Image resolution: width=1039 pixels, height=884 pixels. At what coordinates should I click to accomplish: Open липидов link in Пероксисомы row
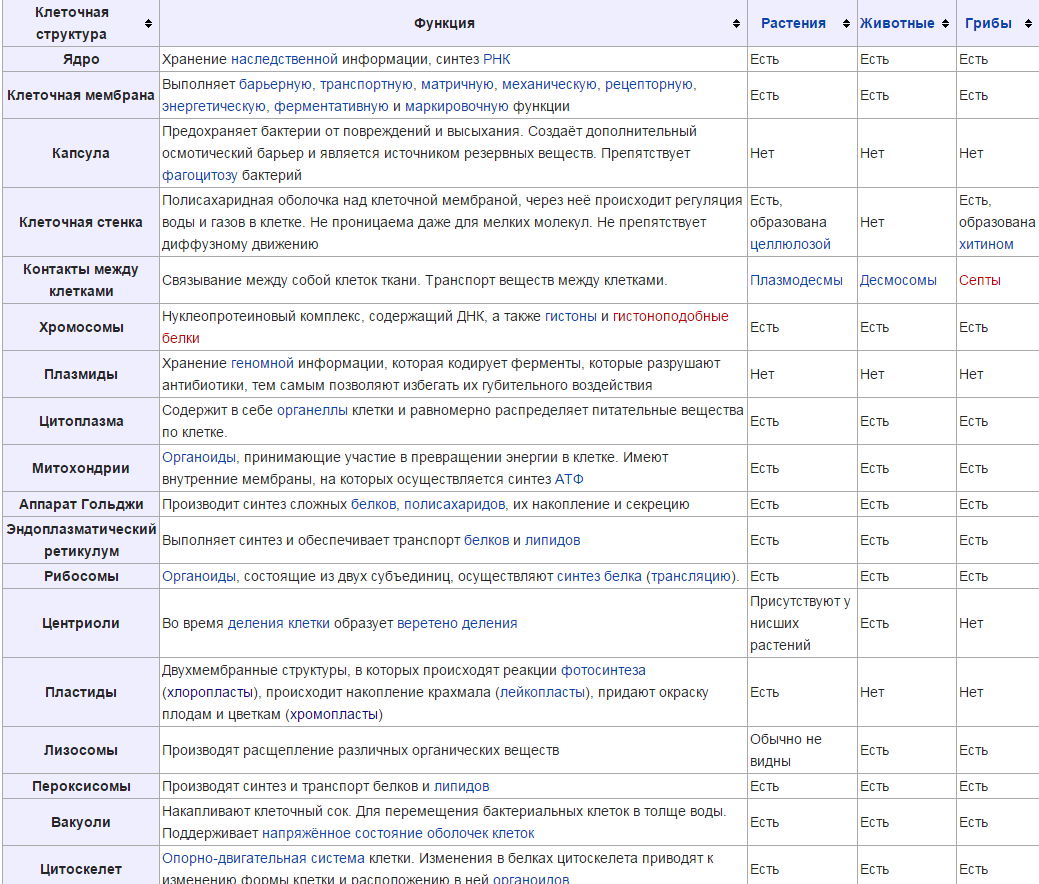[x=461, y=786]
